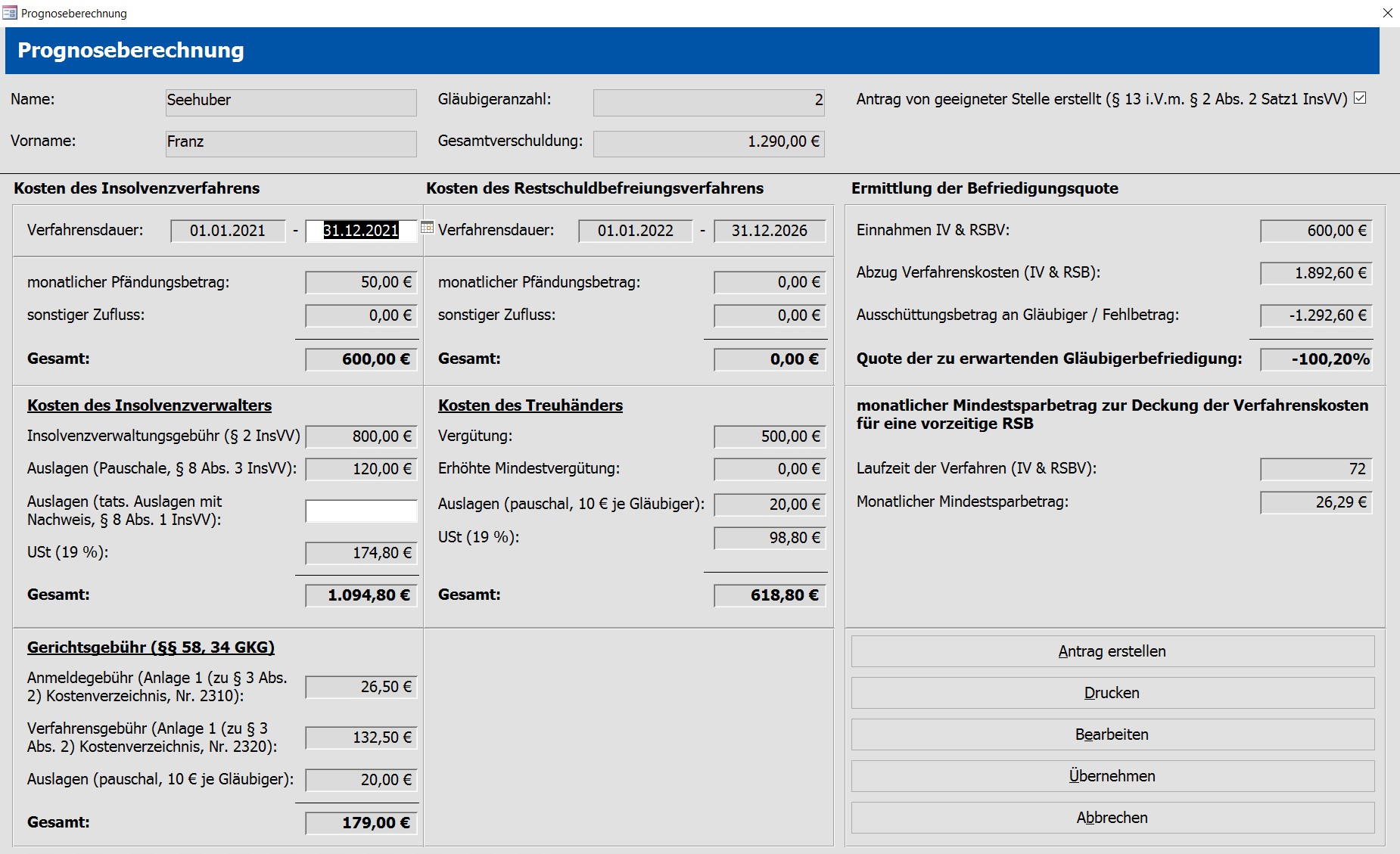Click the Pfändungsbetrag field with 50,00 €

coord(361,282)
